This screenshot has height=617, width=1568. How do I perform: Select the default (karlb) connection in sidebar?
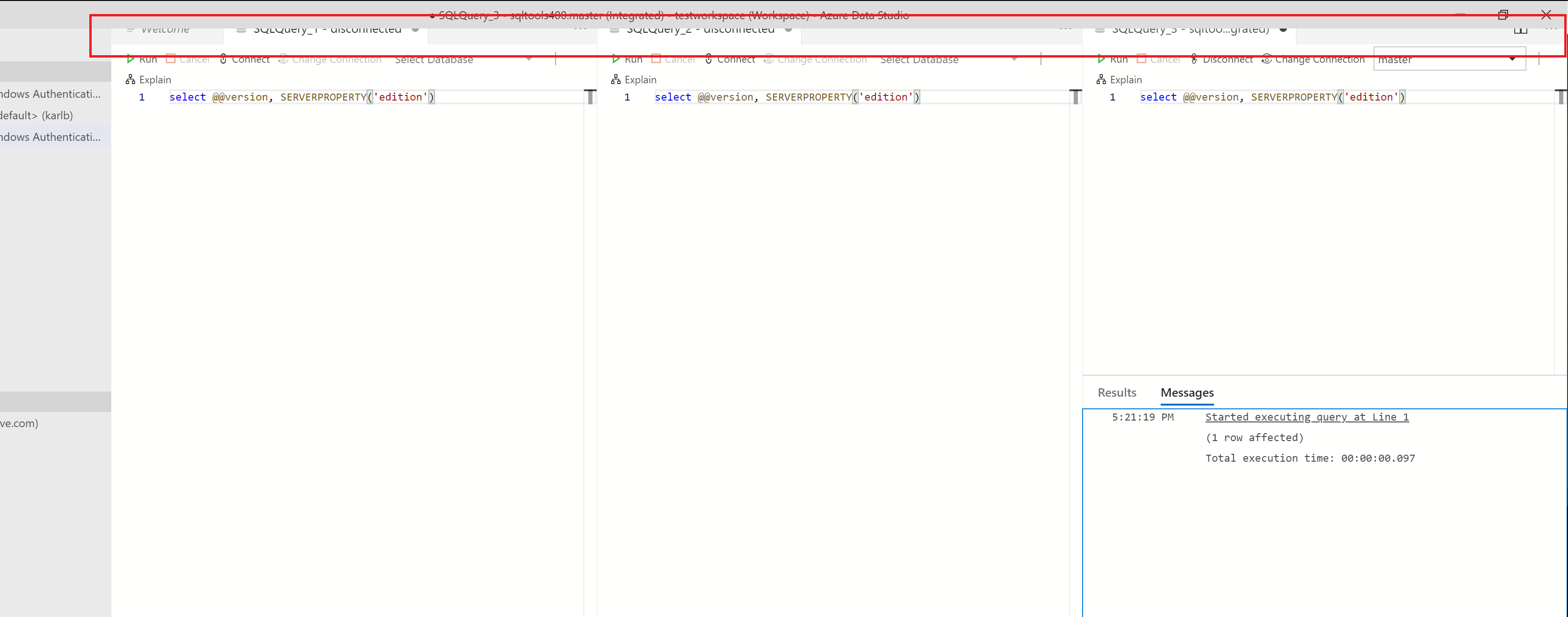coord(36,115)
